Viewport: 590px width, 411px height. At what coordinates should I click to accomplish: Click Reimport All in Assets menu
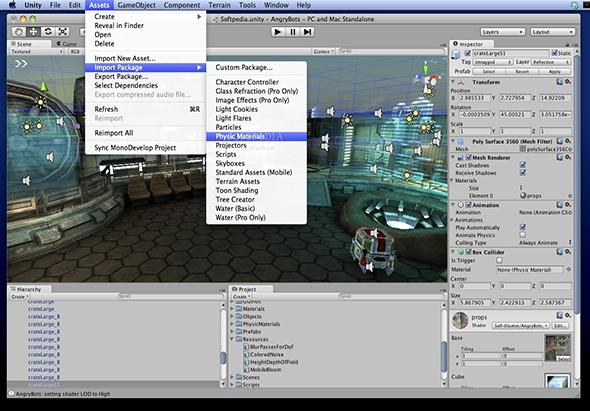tap(146, 133)
